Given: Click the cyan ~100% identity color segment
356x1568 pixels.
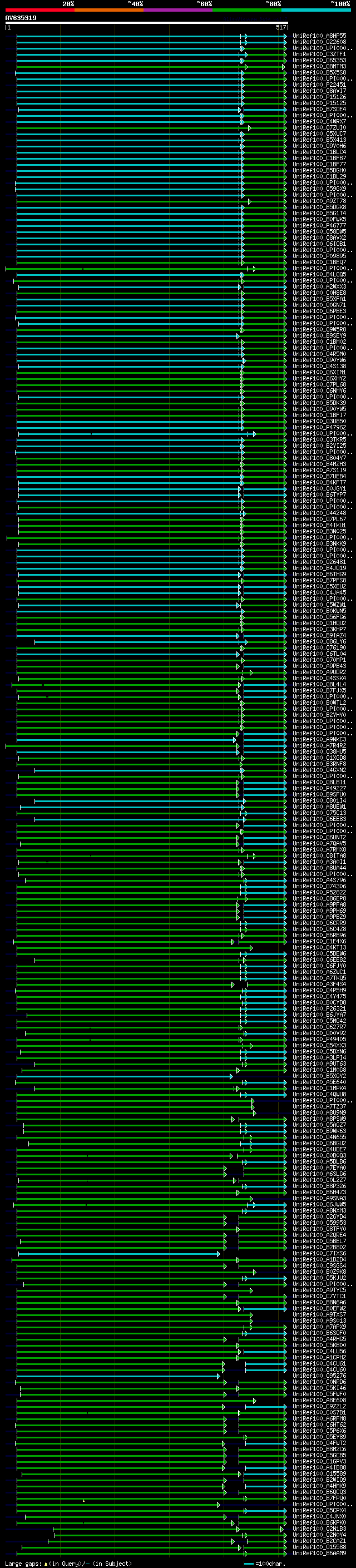Looking at the screenshot, I should click(x=316, y=10).
